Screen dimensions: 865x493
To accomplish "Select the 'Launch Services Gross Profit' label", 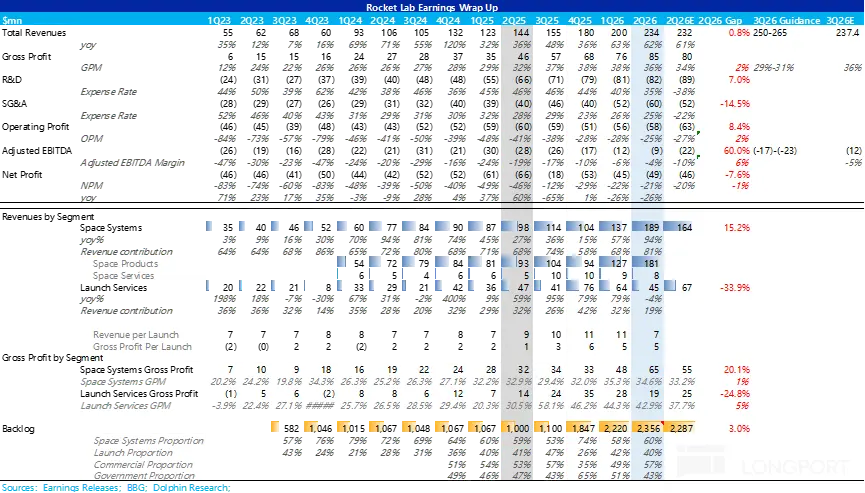I will 139,394.
